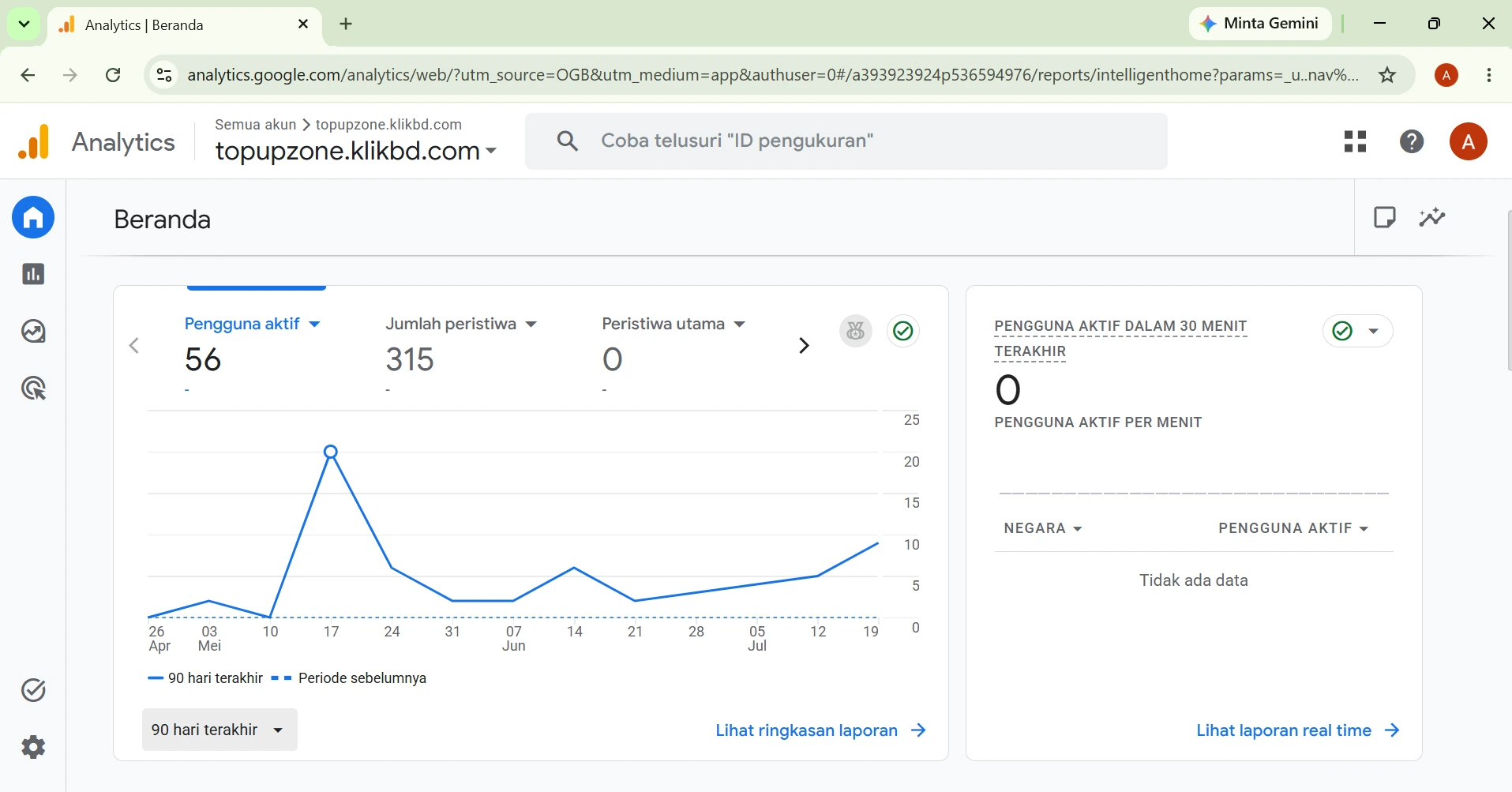Viewport: 1512px width, 792px height.
Task: Click the Analytics search field
Action: point(846,141)
